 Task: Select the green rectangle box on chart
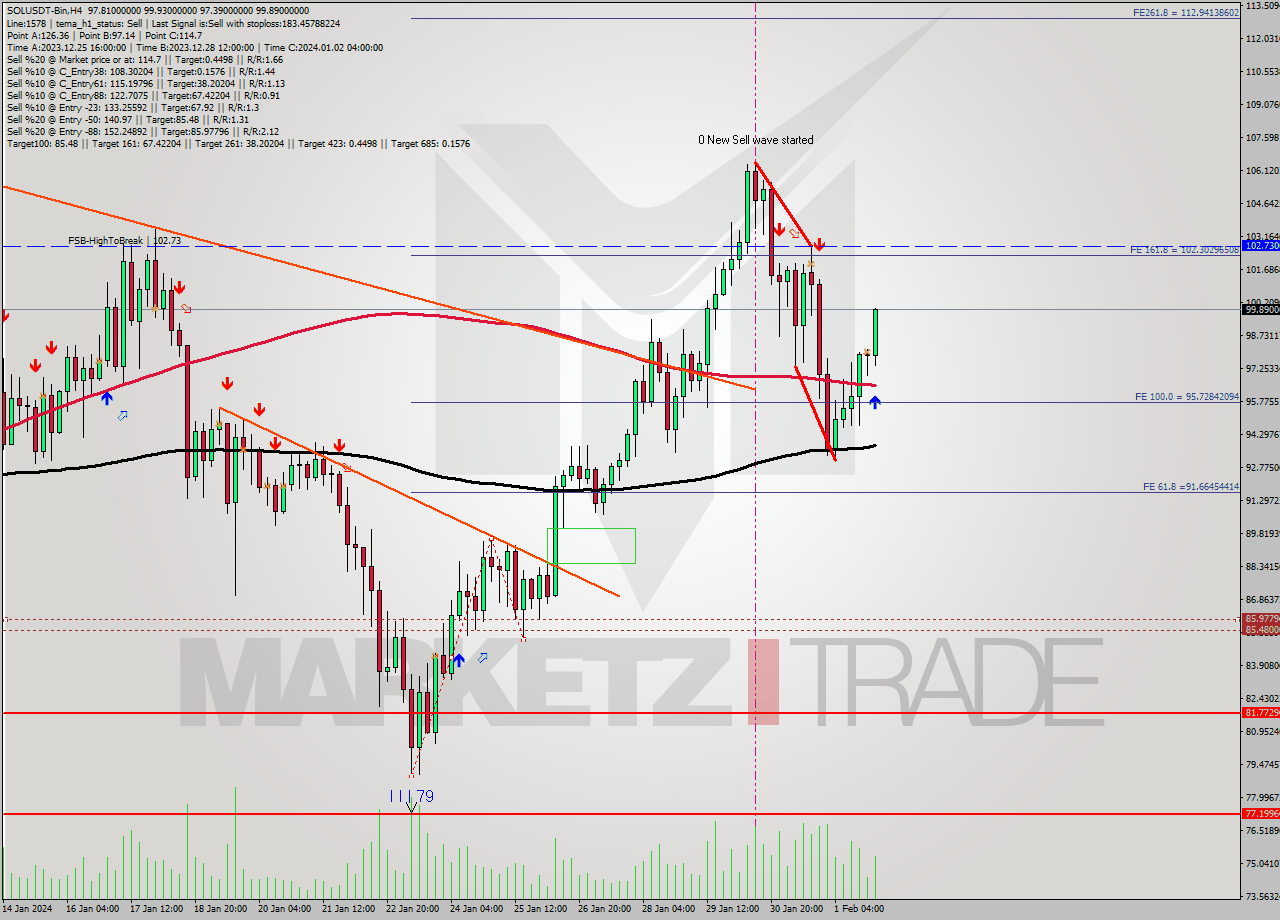tap(591, 545)
